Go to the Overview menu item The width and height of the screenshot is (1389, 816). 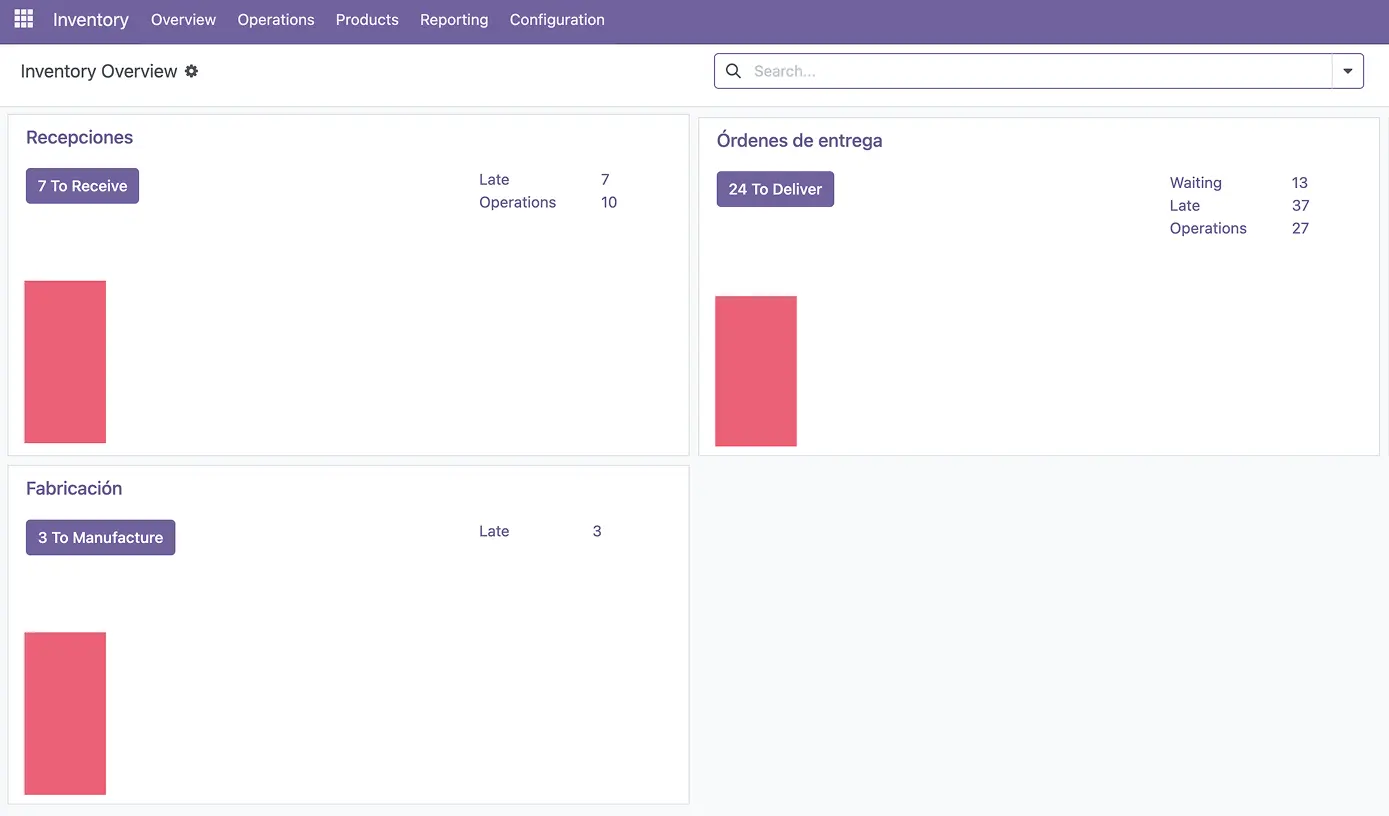pyautogui.click(x=183, y=20)
